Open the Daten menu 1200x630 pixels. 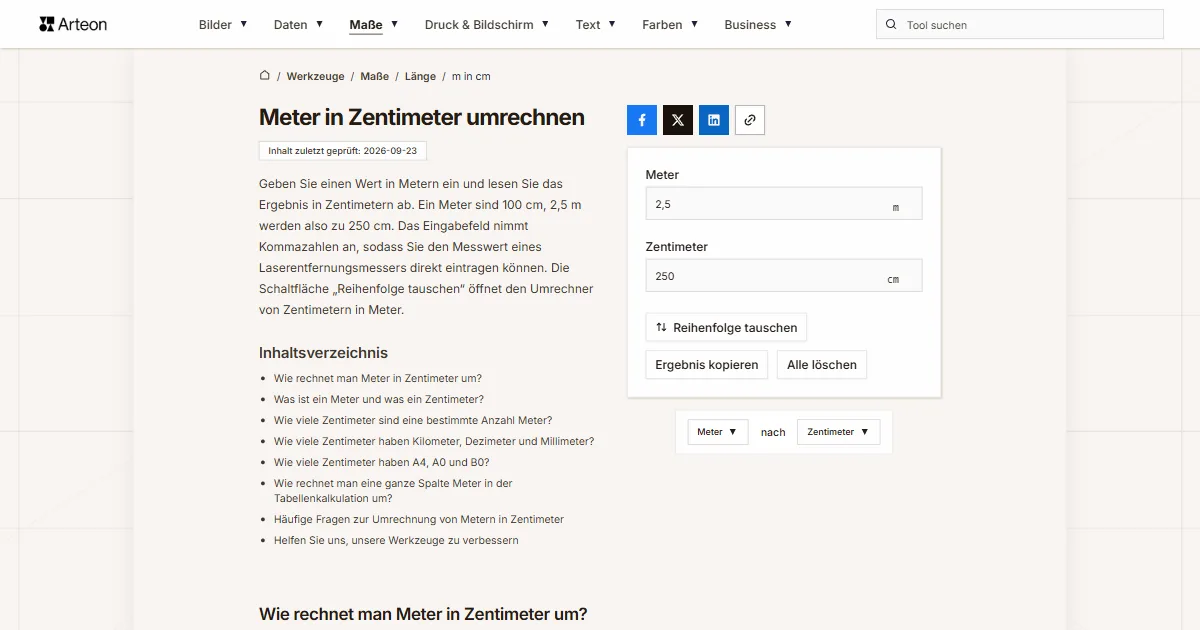point(298,24)
